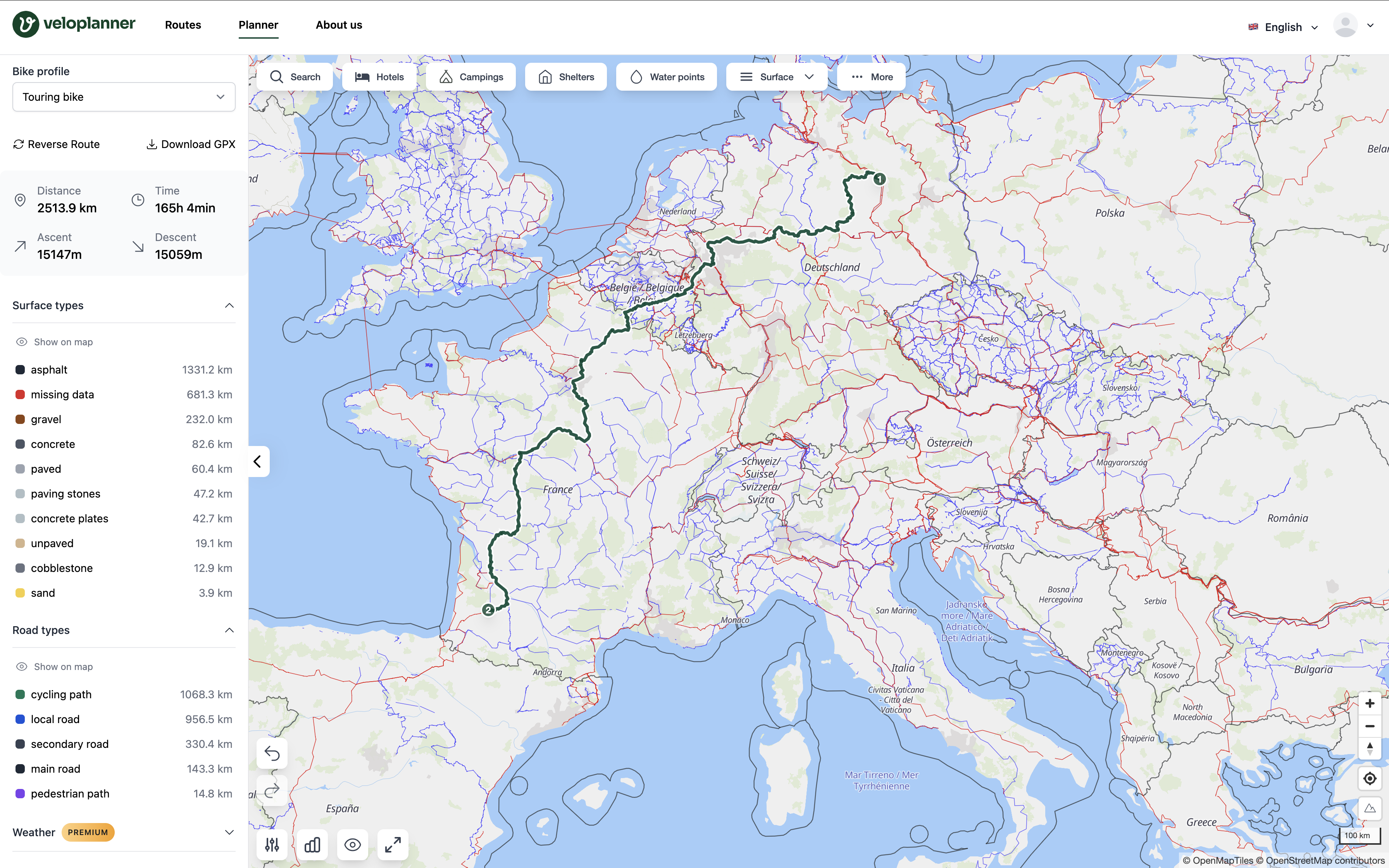Click Download GPX
Screen dimensions: 1389x868
[x=191, y=144]
